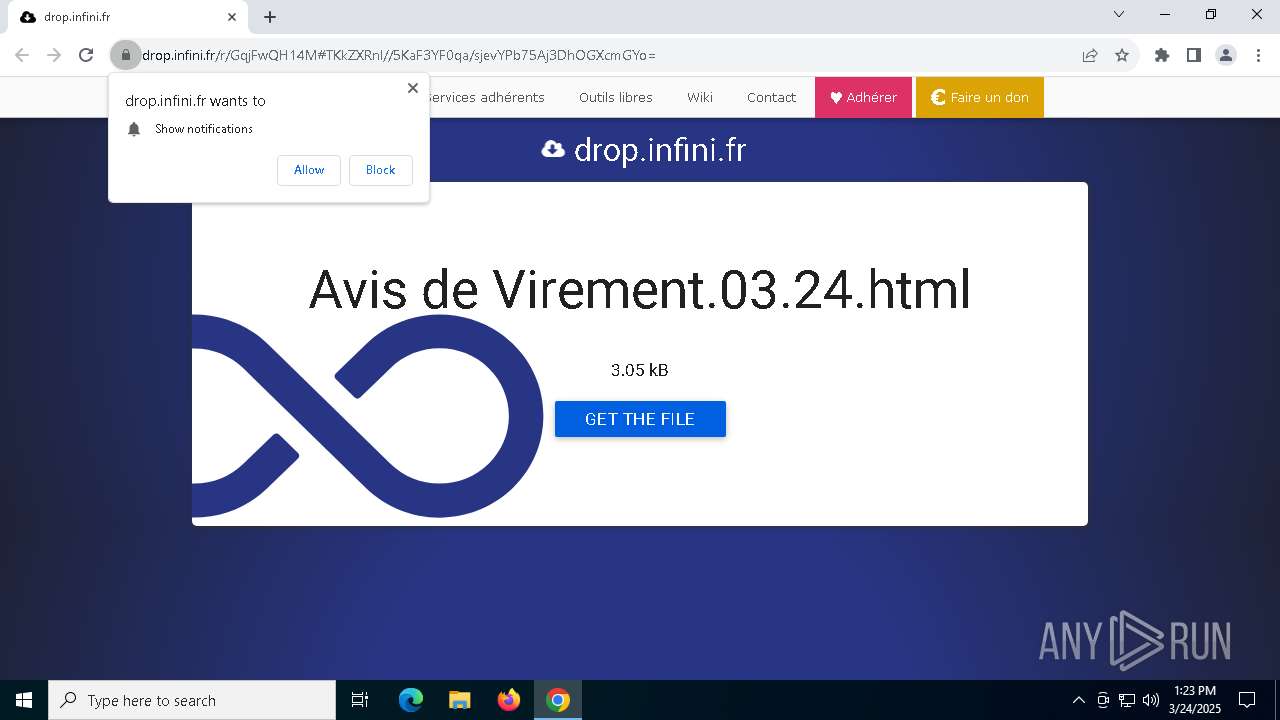Click the share page icon in address bar
This screenshot has height=720, width=1280.
click(x=1090, y=55)
